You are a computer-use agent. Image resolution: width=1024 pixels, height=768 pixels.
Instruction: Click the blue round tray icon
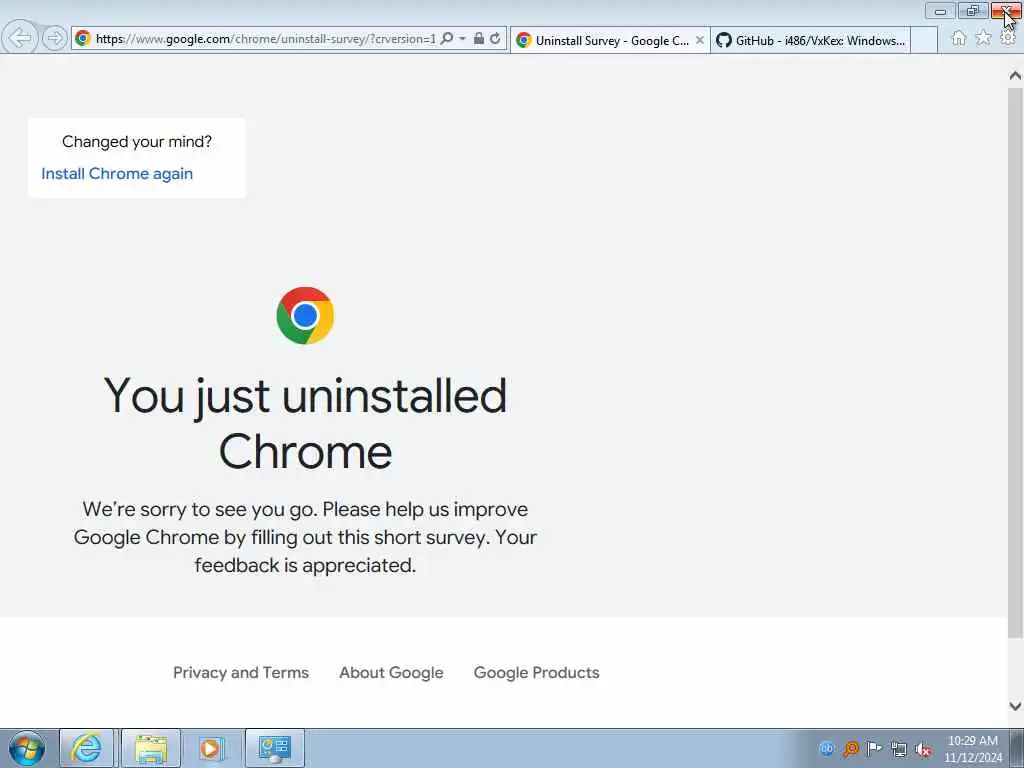pyautogui.click(x=826, y=748)
